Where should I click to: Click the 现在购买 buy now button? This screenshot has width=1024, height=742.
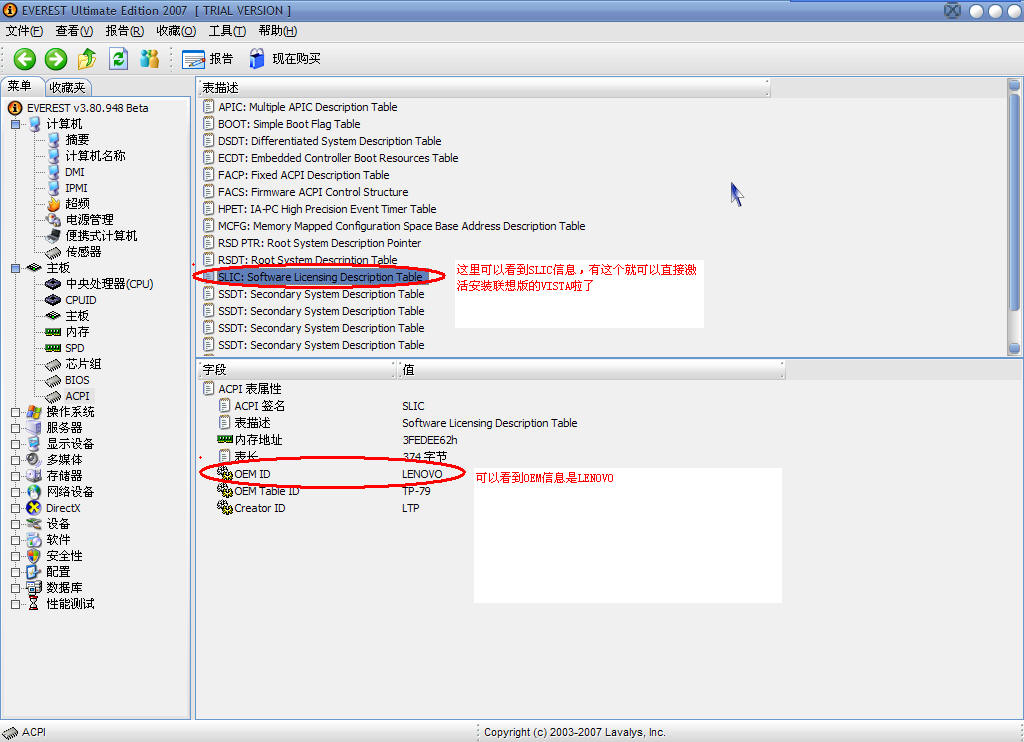pos(285,59)
